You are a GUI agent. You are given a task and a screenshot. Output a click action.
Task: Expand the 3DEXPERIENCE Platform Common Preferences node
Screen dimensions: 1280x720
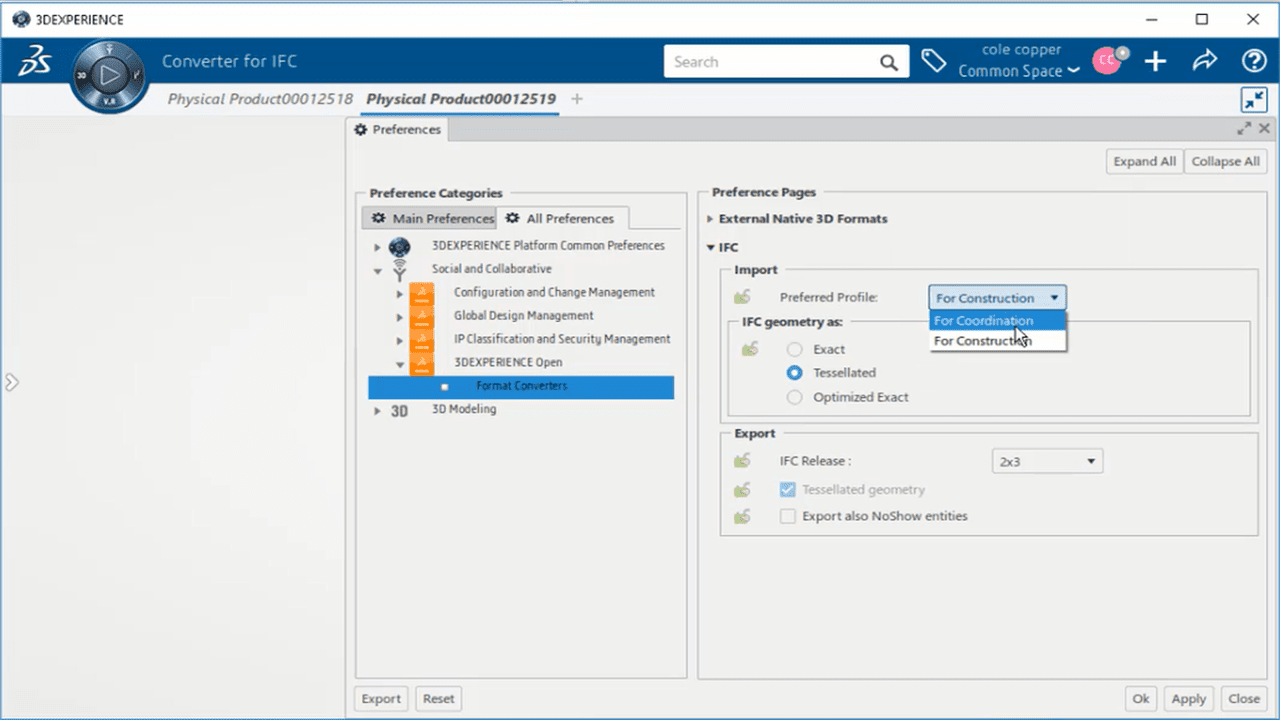pos(377,246)
